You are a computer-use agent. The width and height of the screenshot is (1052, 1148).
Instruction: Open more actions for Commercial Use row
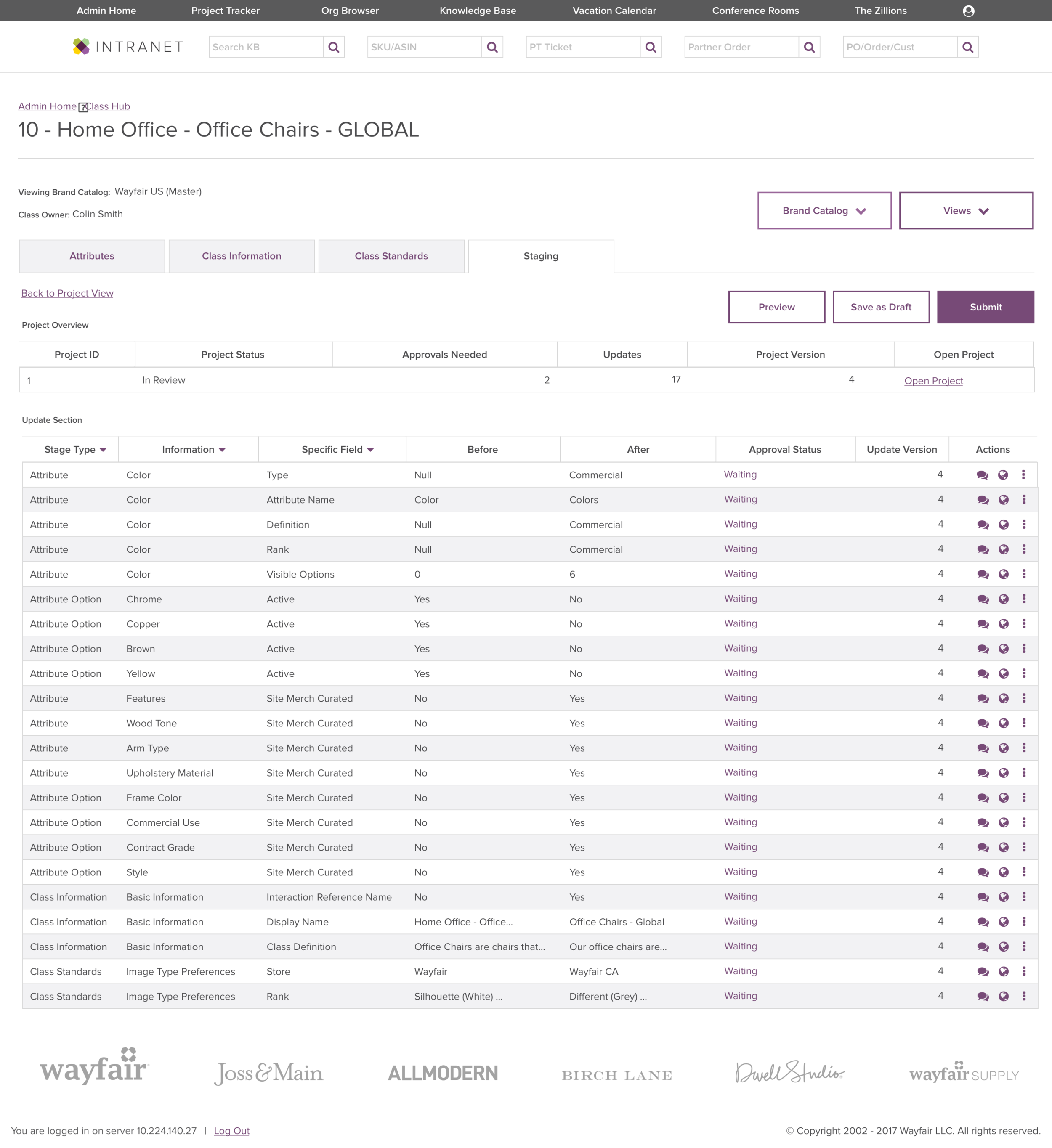coord(1024,823)
